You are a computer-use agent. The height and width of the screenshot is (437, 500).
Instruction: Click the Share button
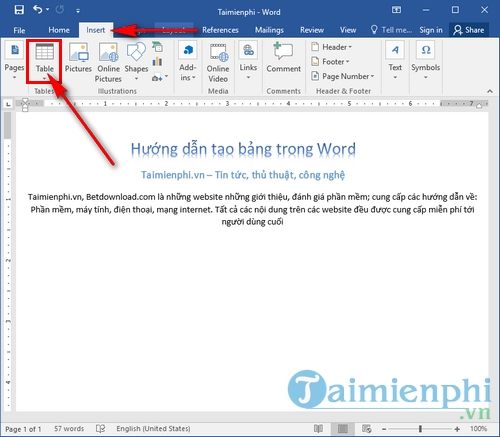pos(469,30)
